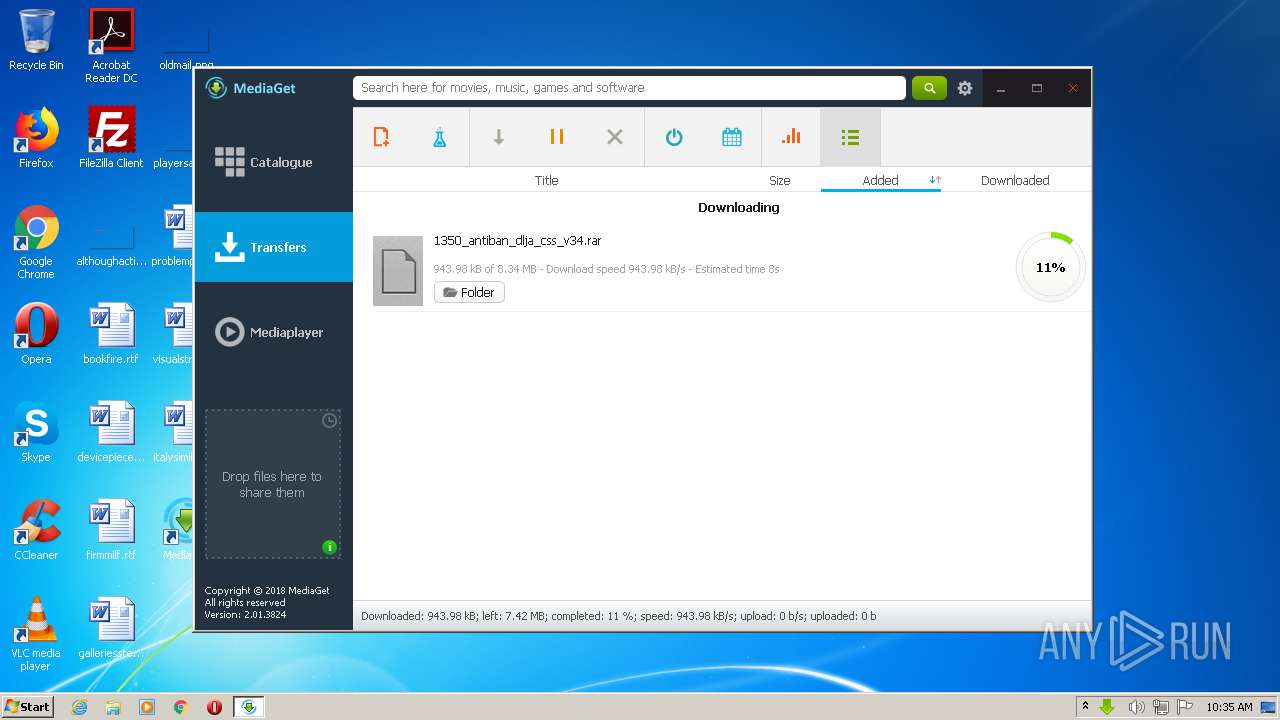
Task: Toggle sort direction arrows beside Added
Action: (x=935, y=180)
